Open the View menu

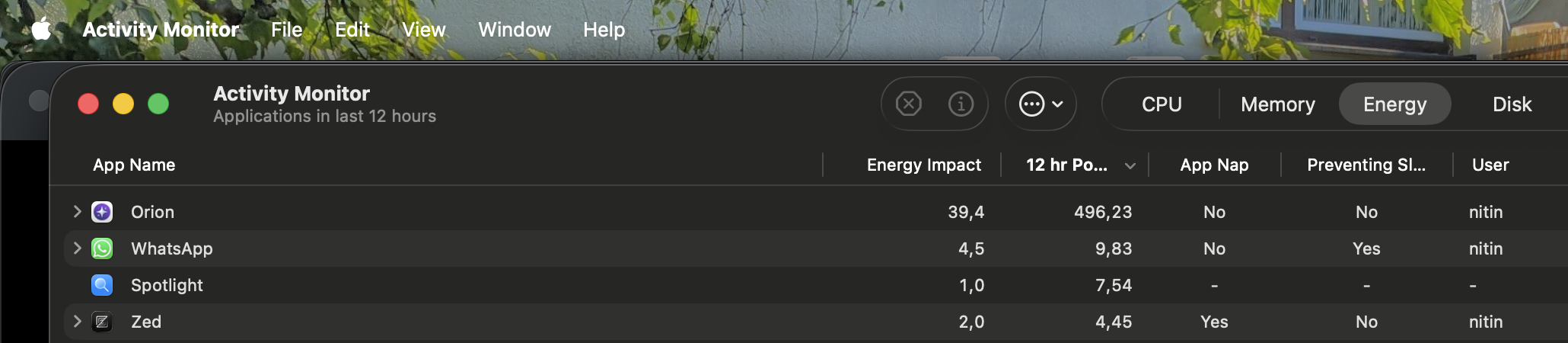(x=423, y=30)
